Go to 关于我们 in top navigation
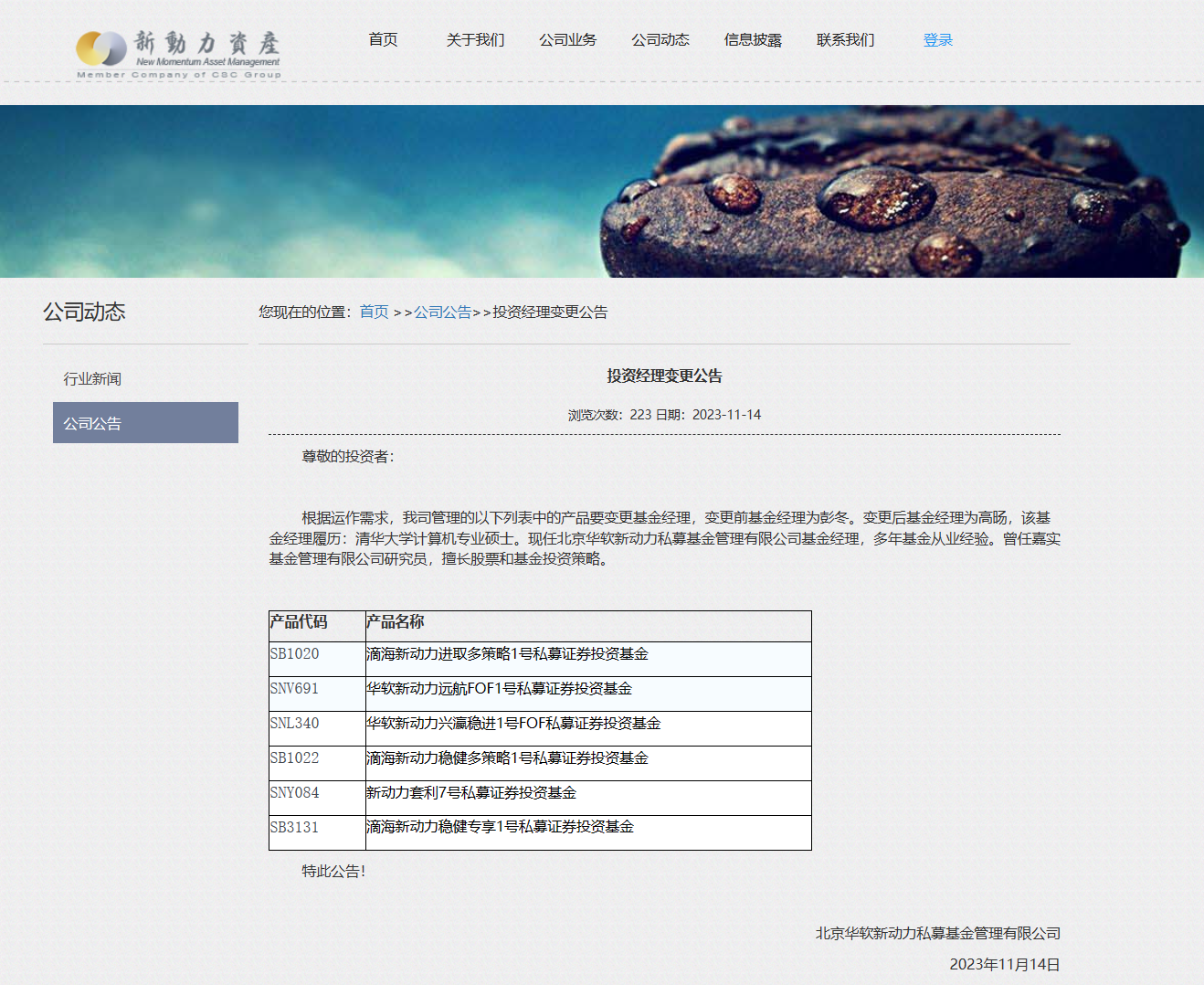The height and width of the screenshot is (985, 1204). pos(475,40)
